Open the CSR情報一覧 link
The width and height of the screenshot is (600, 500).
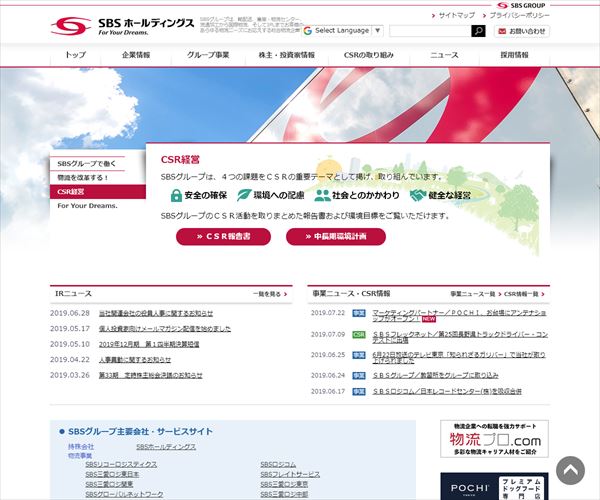524,294
